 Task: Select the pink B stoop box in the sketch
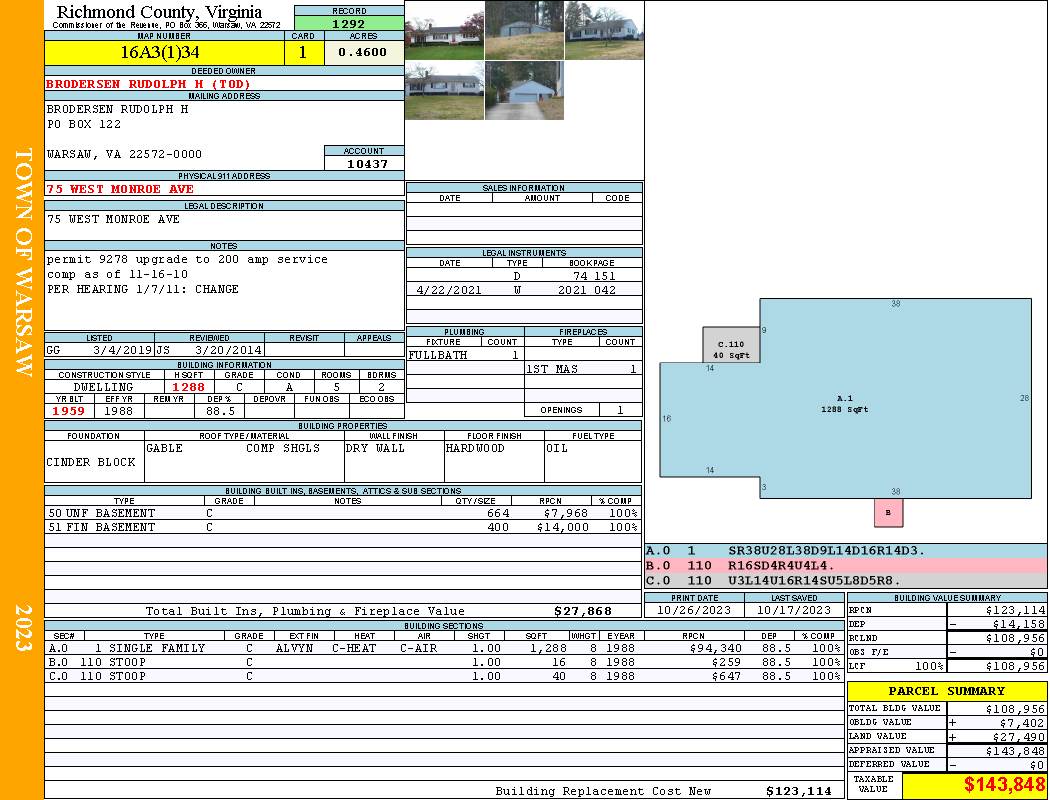(888, 513)
